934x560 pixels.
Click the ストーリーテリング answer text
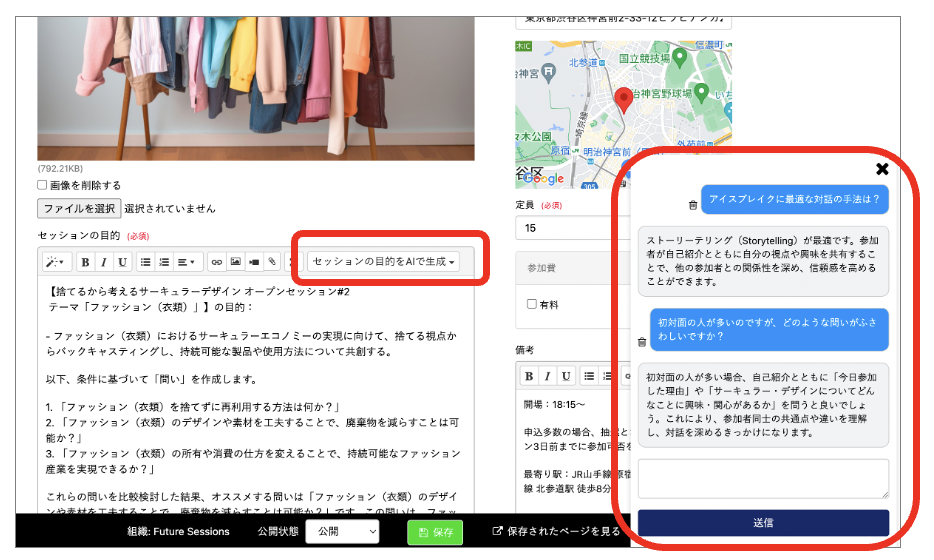(762, 261)
